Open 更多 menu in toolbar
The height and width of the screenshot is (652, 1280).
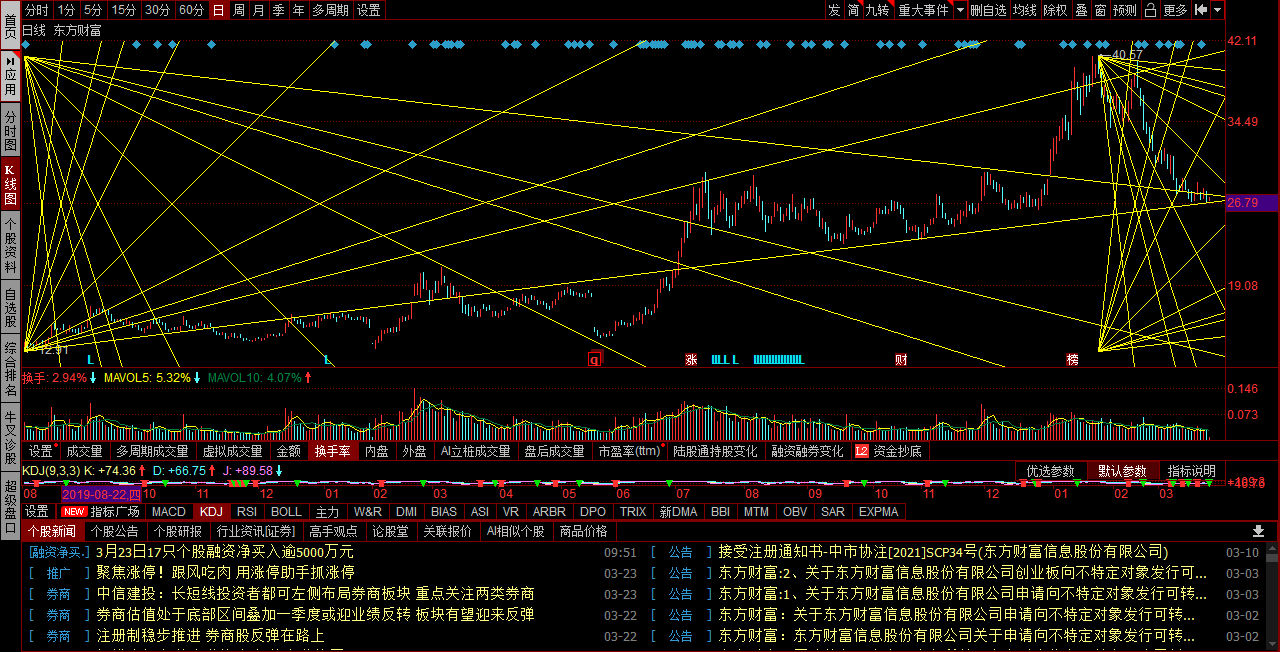tap(1176, 10)
